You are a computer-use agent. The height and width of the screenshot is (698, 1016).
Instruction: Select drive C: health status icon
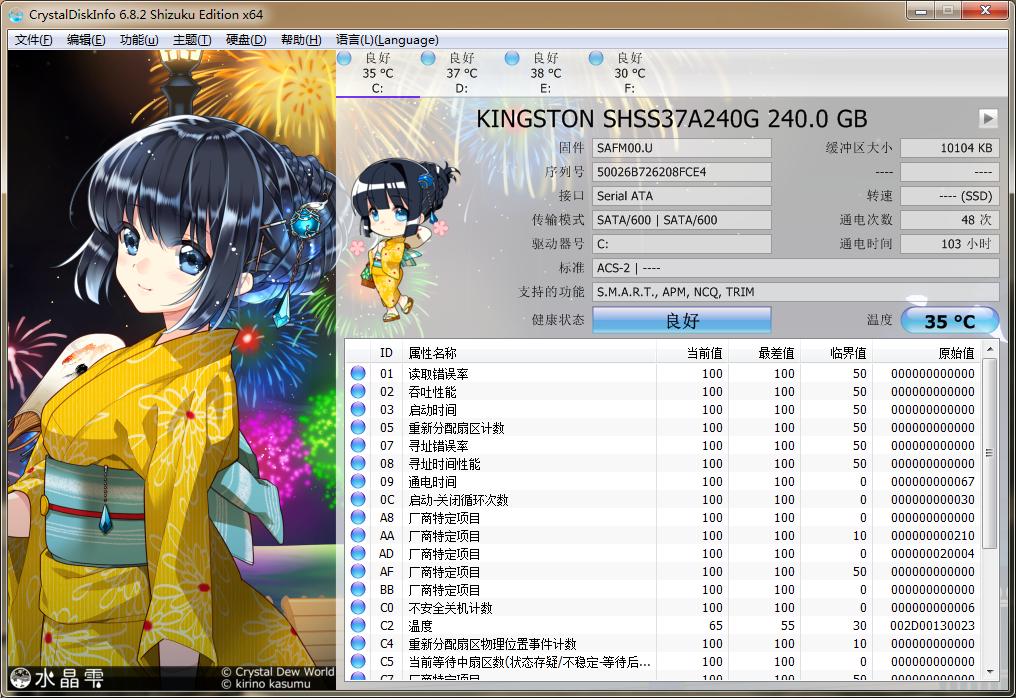coord(344,58)
